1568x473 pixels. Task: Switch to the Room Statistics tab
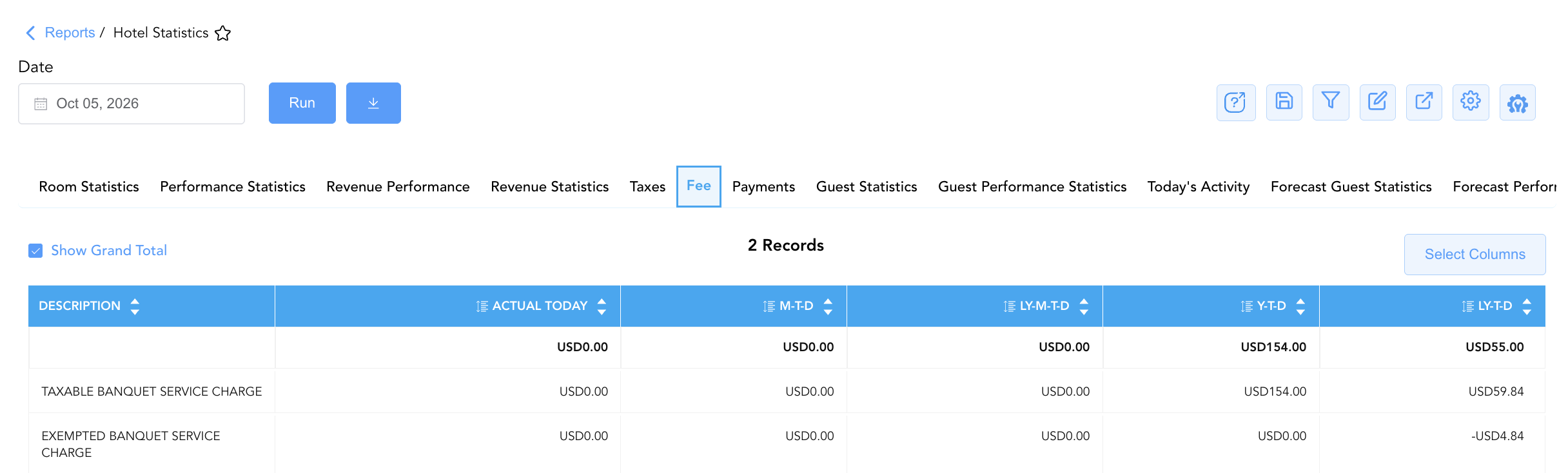[89, 187]
